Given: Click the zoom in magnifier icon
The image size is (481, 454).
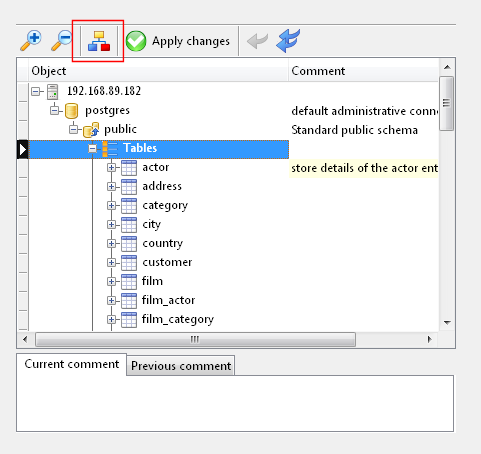Looking at the screenshot, I should coord(31,41).
